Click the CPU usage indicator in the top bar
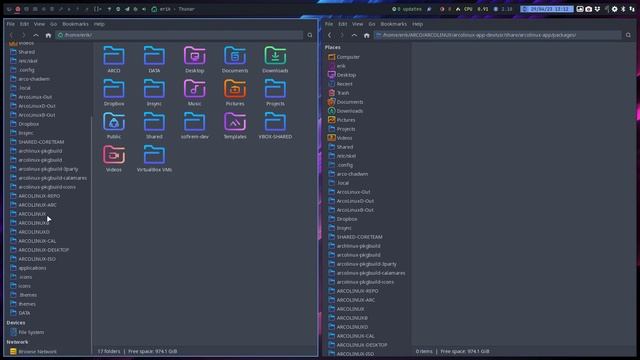This screenshot has height=360, width=640. point(472,9)
